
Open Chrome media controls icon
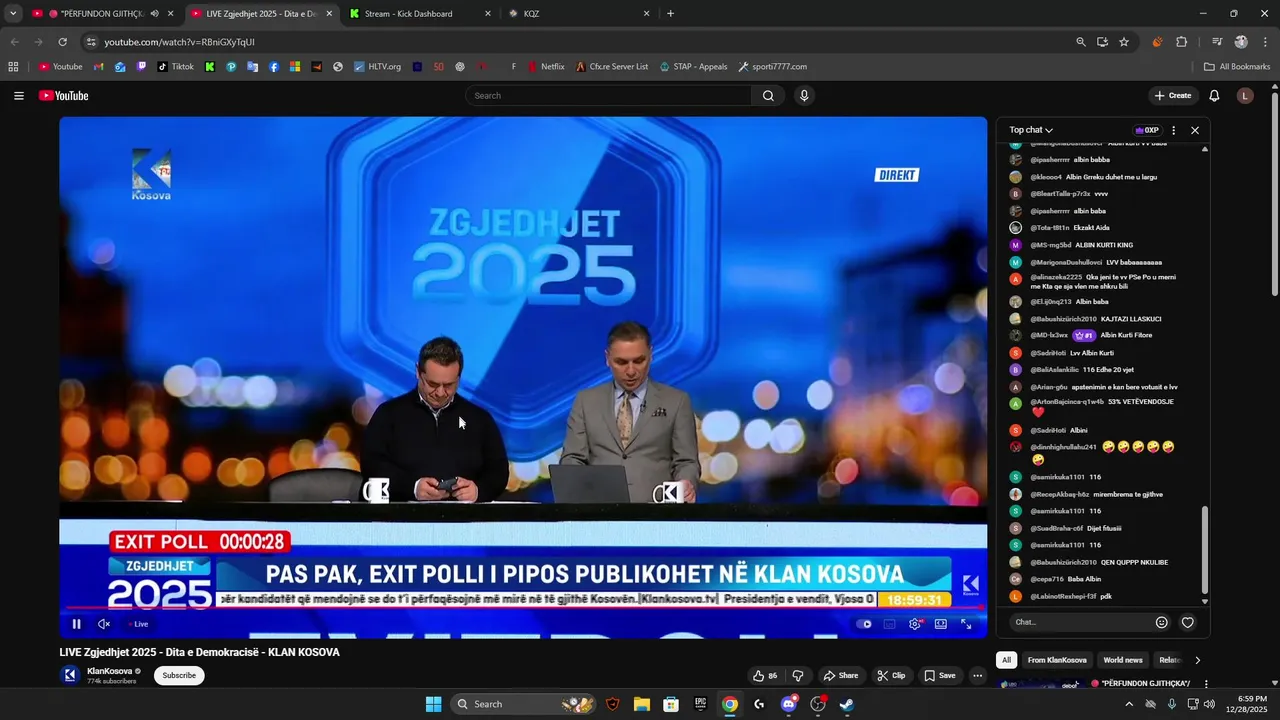(1217, 42)
